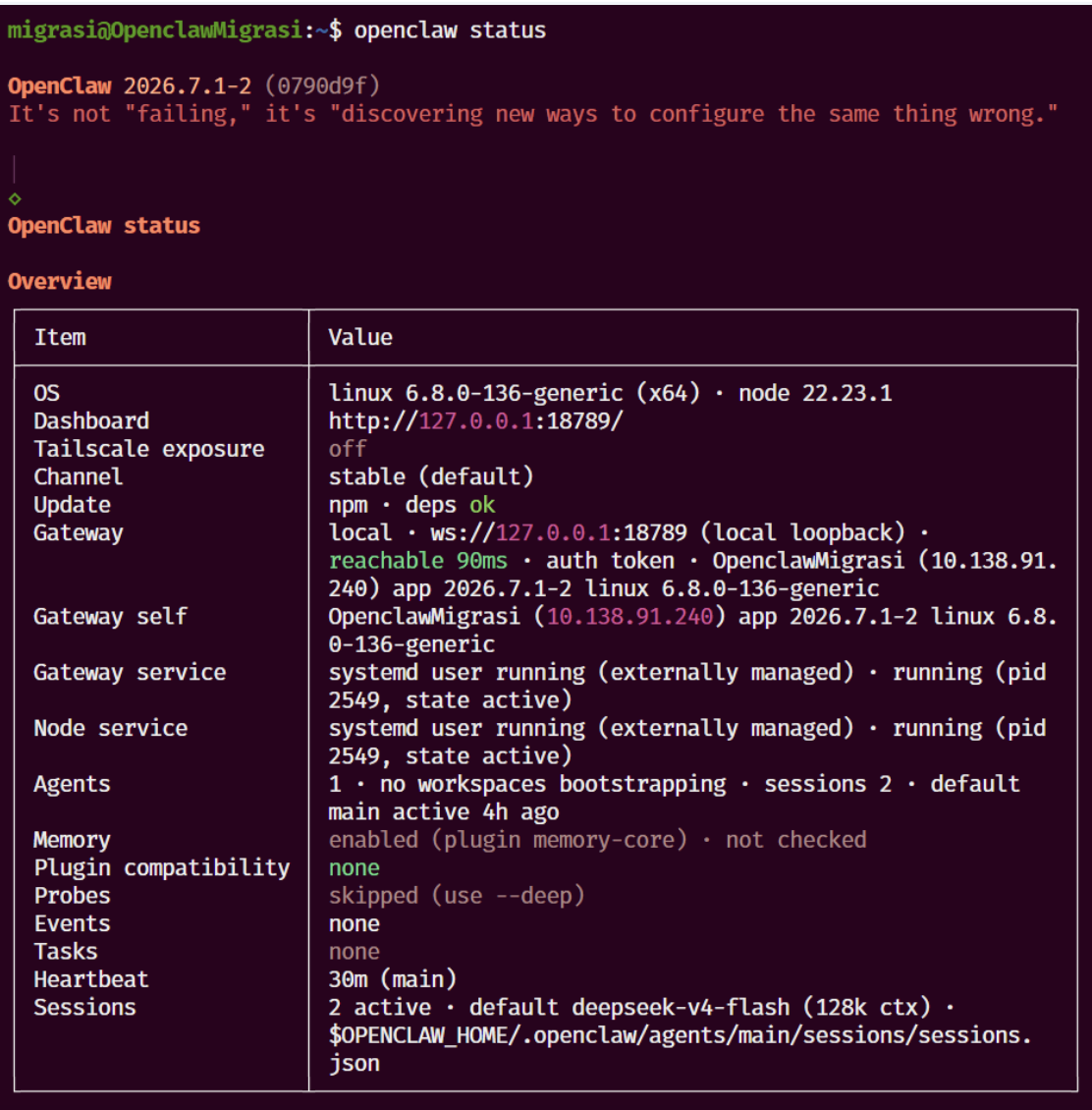Click the Node service 'systemd user running' value
Viewport: 1092px width, 1110px height.
point(457,729)
